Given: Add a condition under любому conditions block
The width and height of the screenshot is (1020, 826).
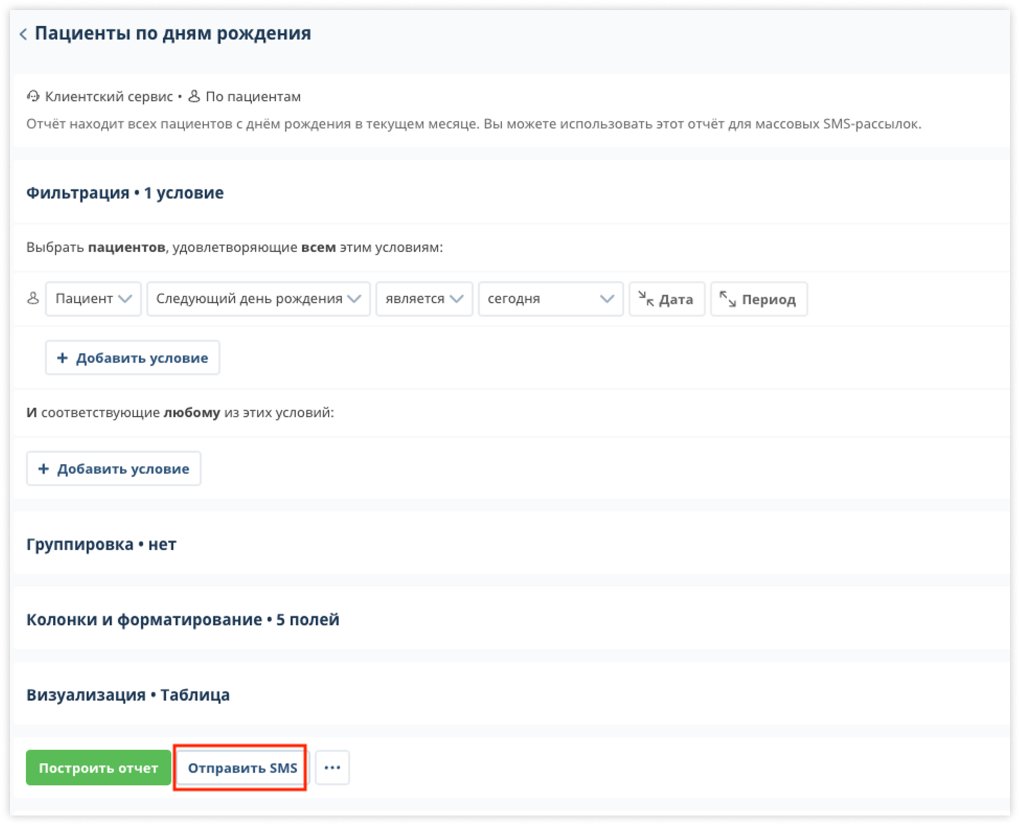Looking at the screenshot, I should [x=113, y=467].
